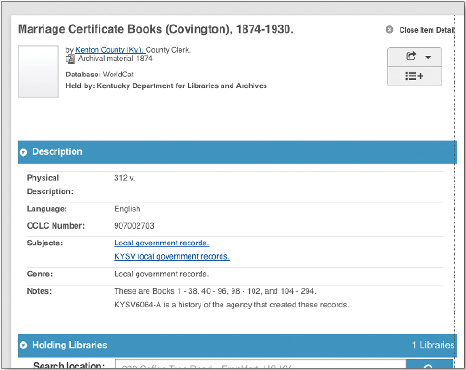Click the 1 Libraries count
This screenshot has width=466, height=370.
click(x=433, y=345)
